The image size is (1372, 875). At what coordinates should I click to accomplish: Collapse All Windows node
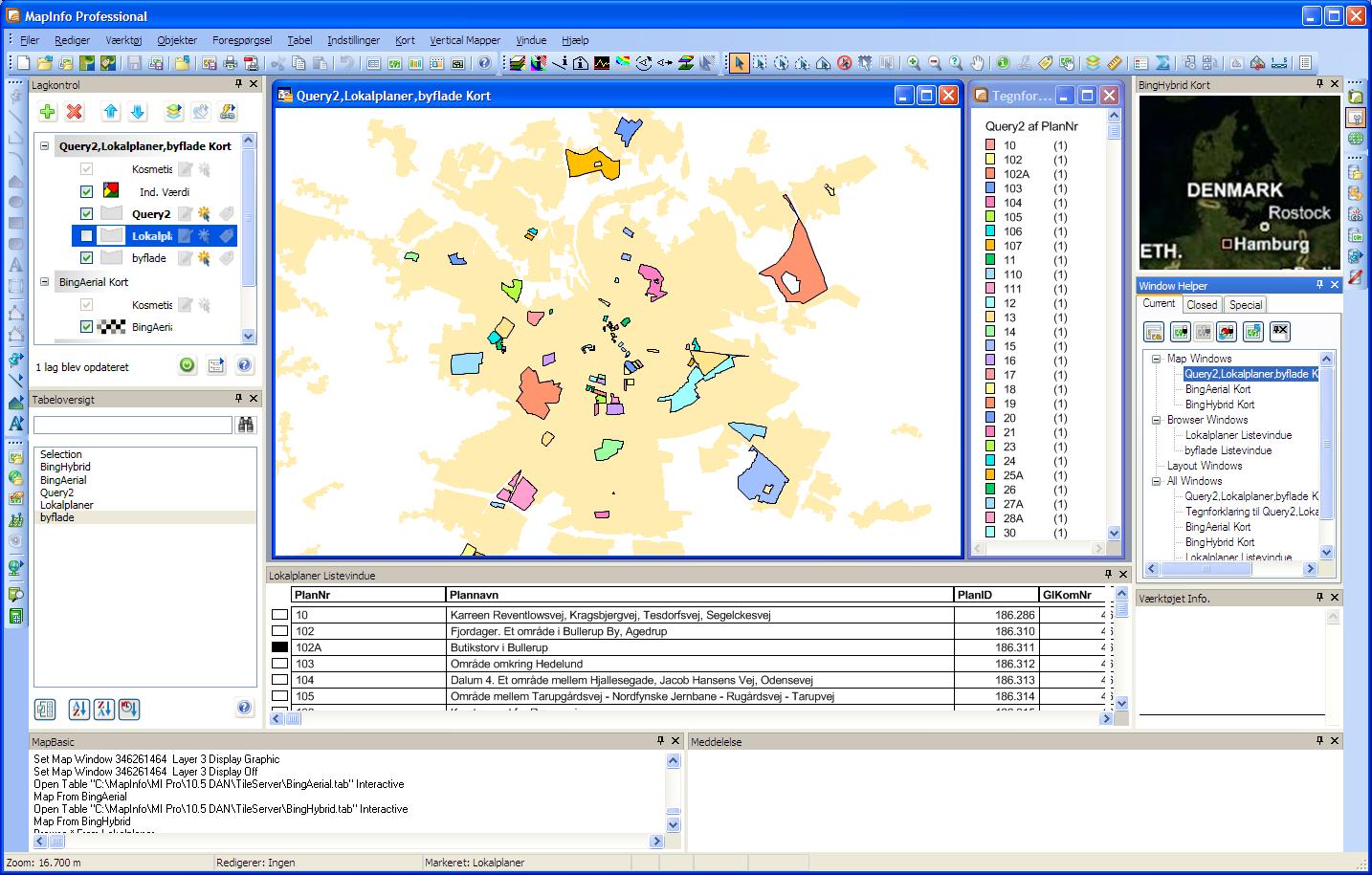coord(1156,481)
